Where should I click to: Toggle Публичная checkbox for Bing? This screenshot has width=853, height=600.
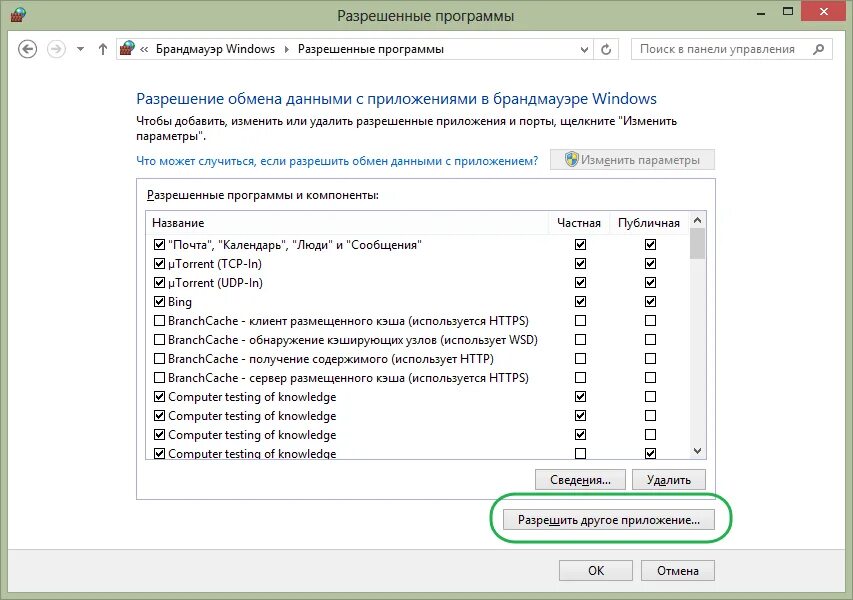pyautogui.click(x=650, y=301)
